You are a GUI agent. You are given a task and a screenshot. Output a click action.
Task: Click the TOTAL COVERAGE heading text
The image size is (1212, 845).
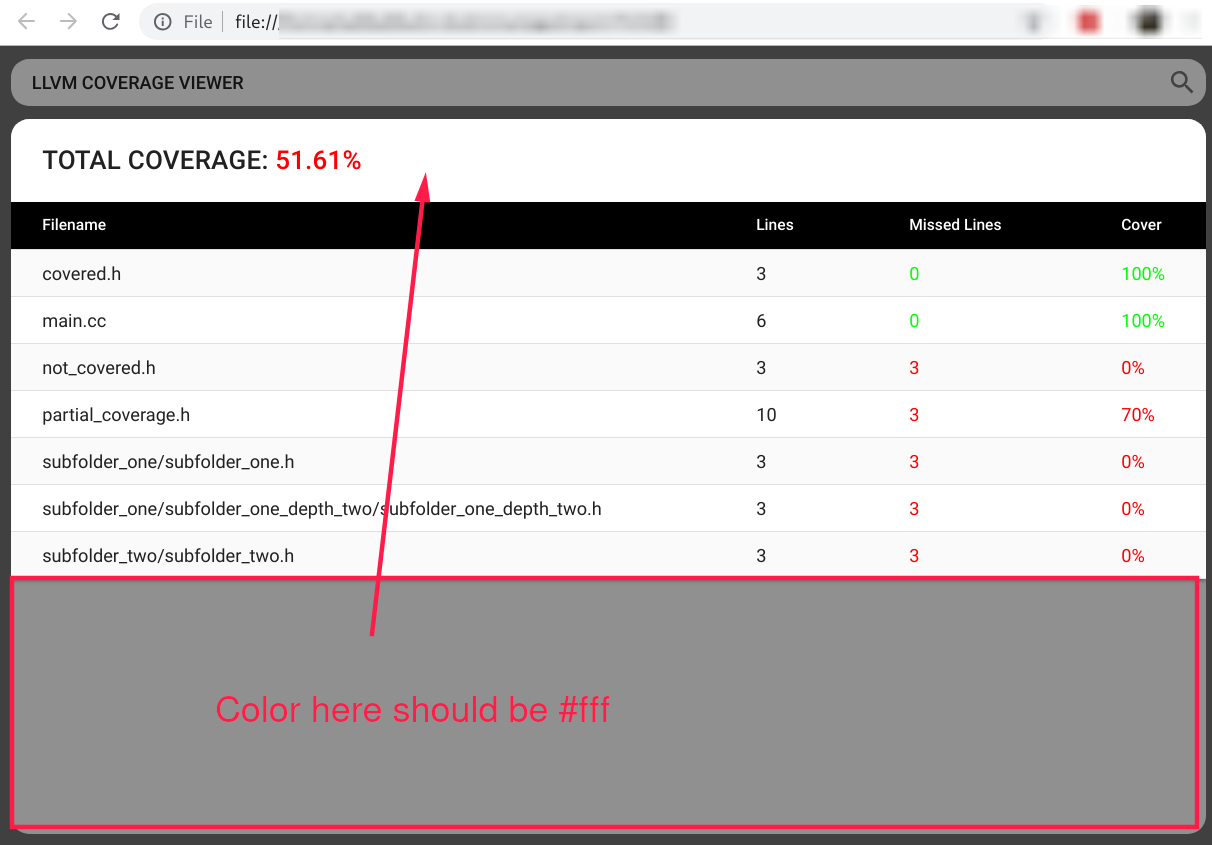155,160
